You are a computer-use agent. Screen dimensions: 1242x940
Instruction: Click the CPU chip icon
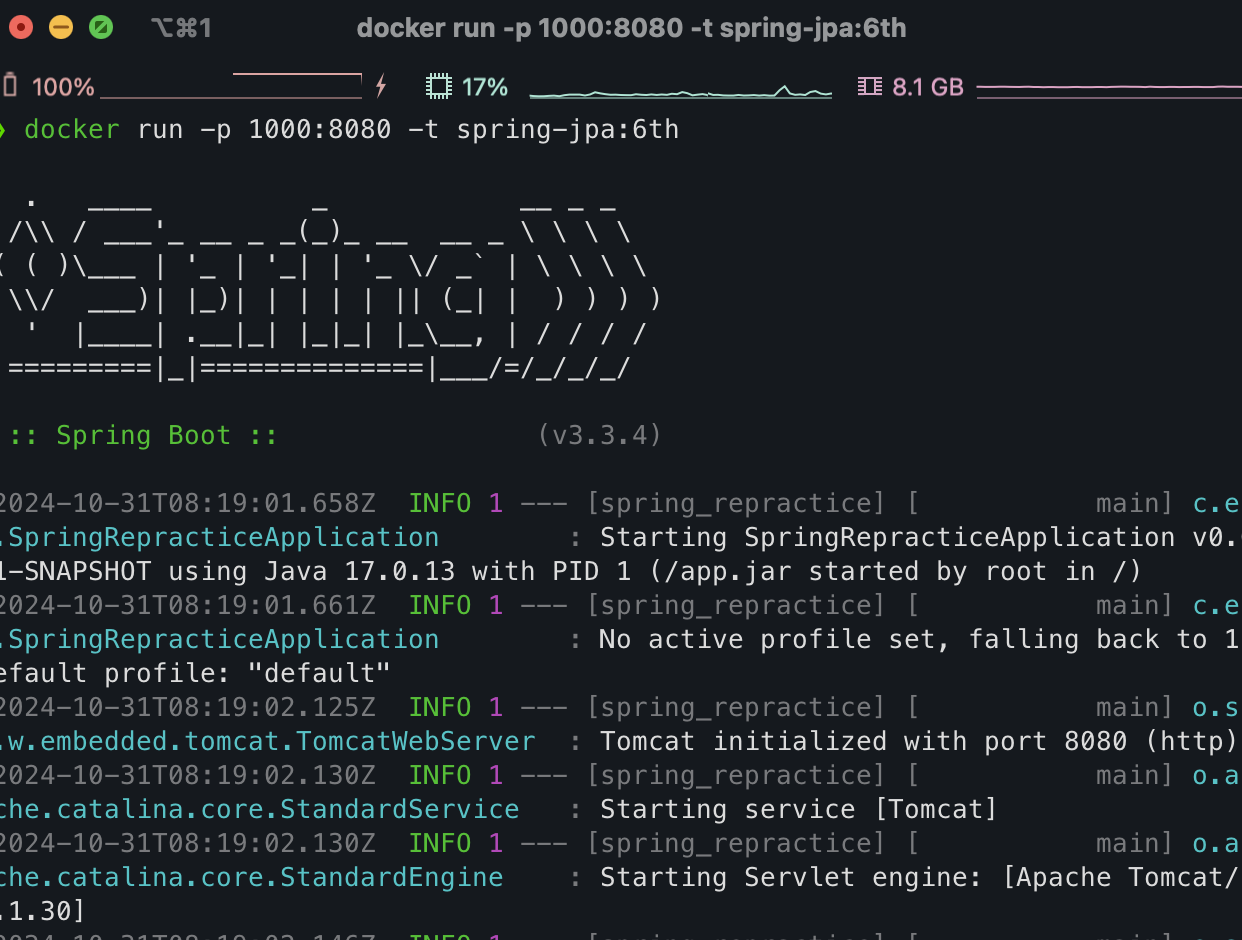point(437,87)
